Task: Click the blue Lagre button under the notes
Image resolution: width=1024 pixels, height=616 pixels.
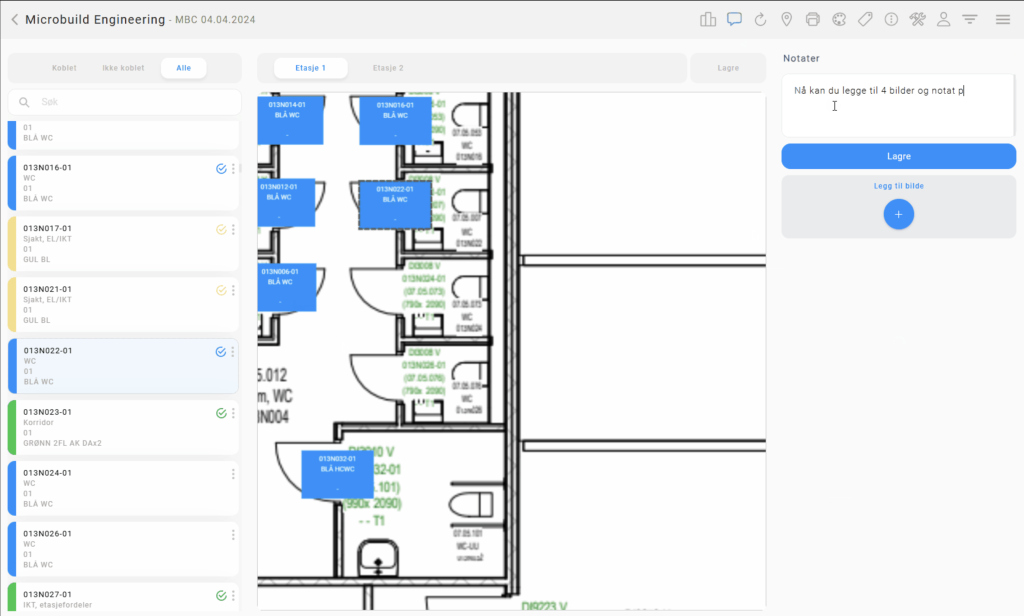Action: point(899,156)
